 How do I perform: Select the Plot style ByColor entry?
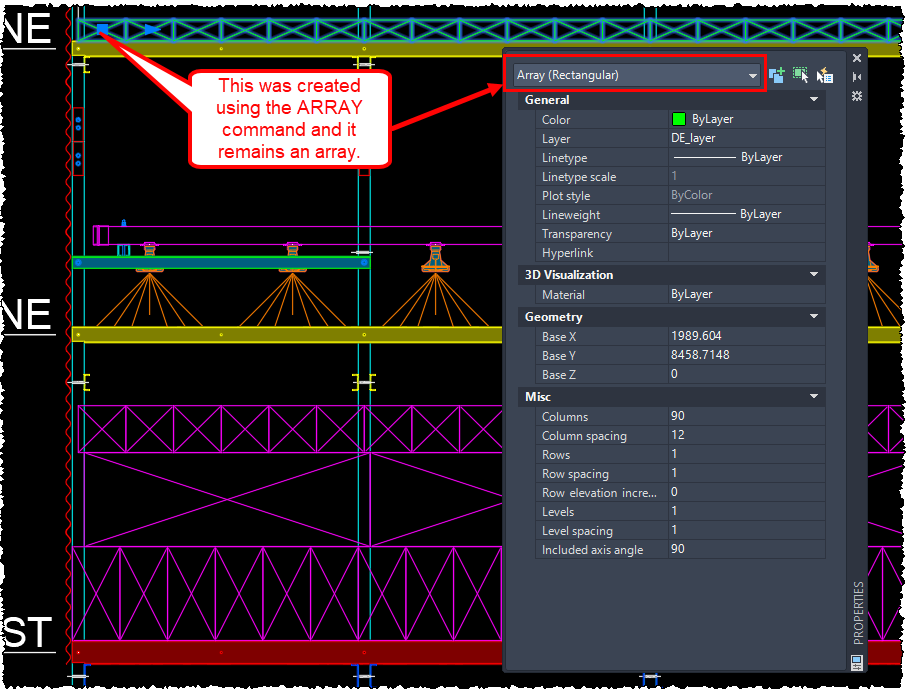(693, 195)
